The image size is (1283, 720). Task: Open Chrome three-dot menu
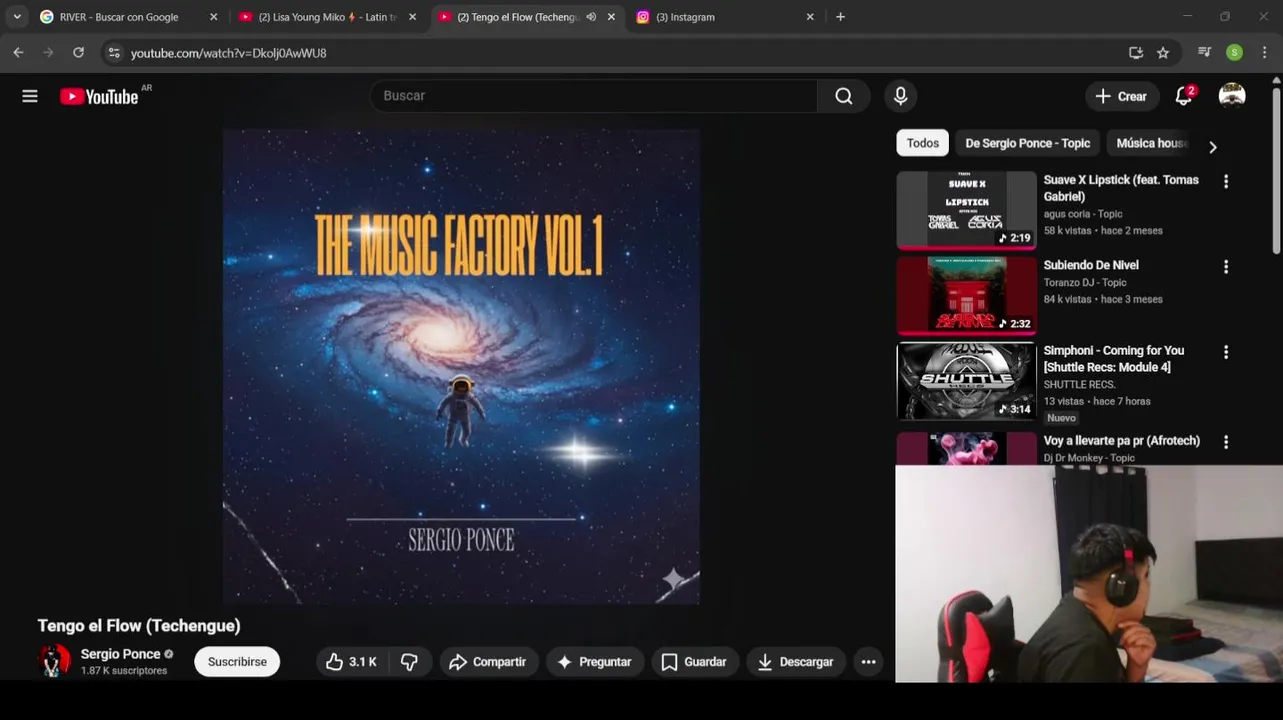[x=1264, y=53]
